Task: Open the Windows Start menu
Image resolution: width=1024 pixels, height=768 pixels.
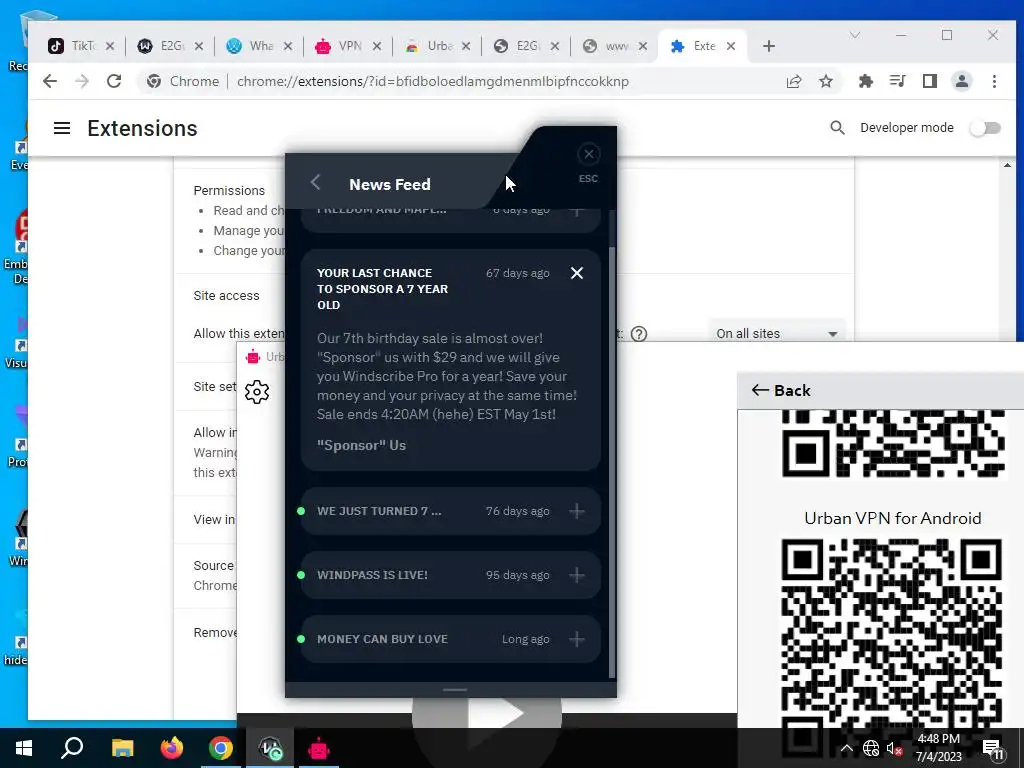Action: pos(24,748)
